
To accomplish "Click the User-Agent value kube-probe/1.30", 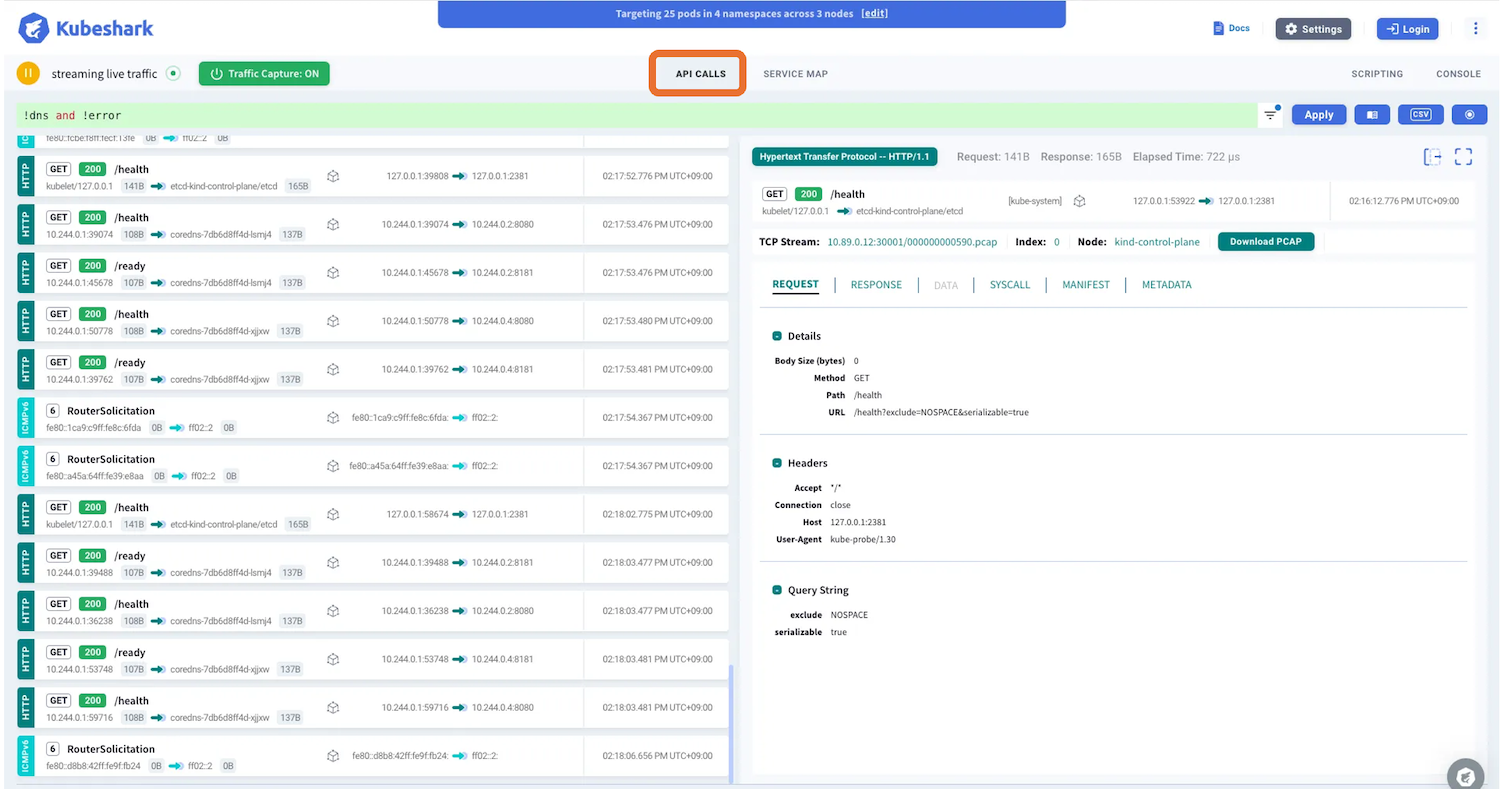I will click(862, 539).
